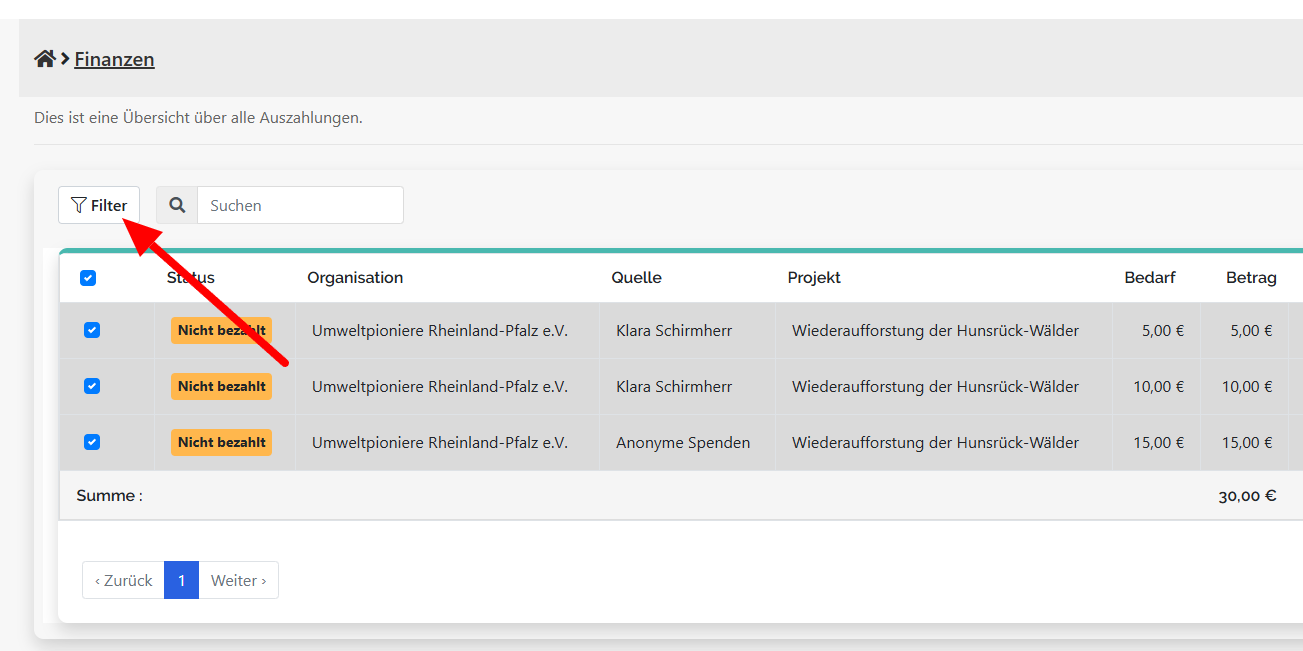Sort by the Bedarf column header
The height and width of the screenshot is (651, 1303).
click(1149, 278)
